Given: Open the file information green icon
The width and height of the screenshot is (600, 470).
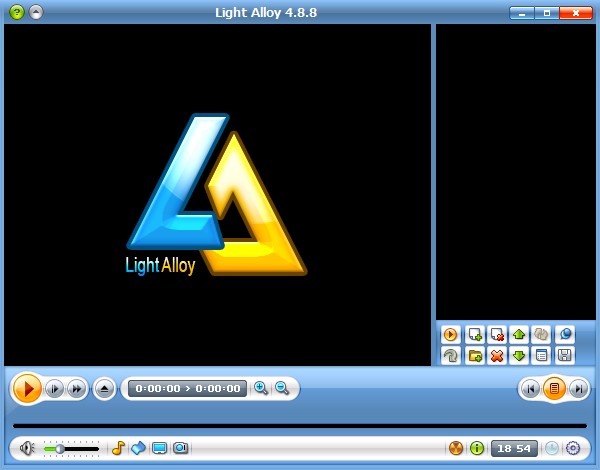Looking at the screenshot, I should pyautogui.click(x=477, y=448).
